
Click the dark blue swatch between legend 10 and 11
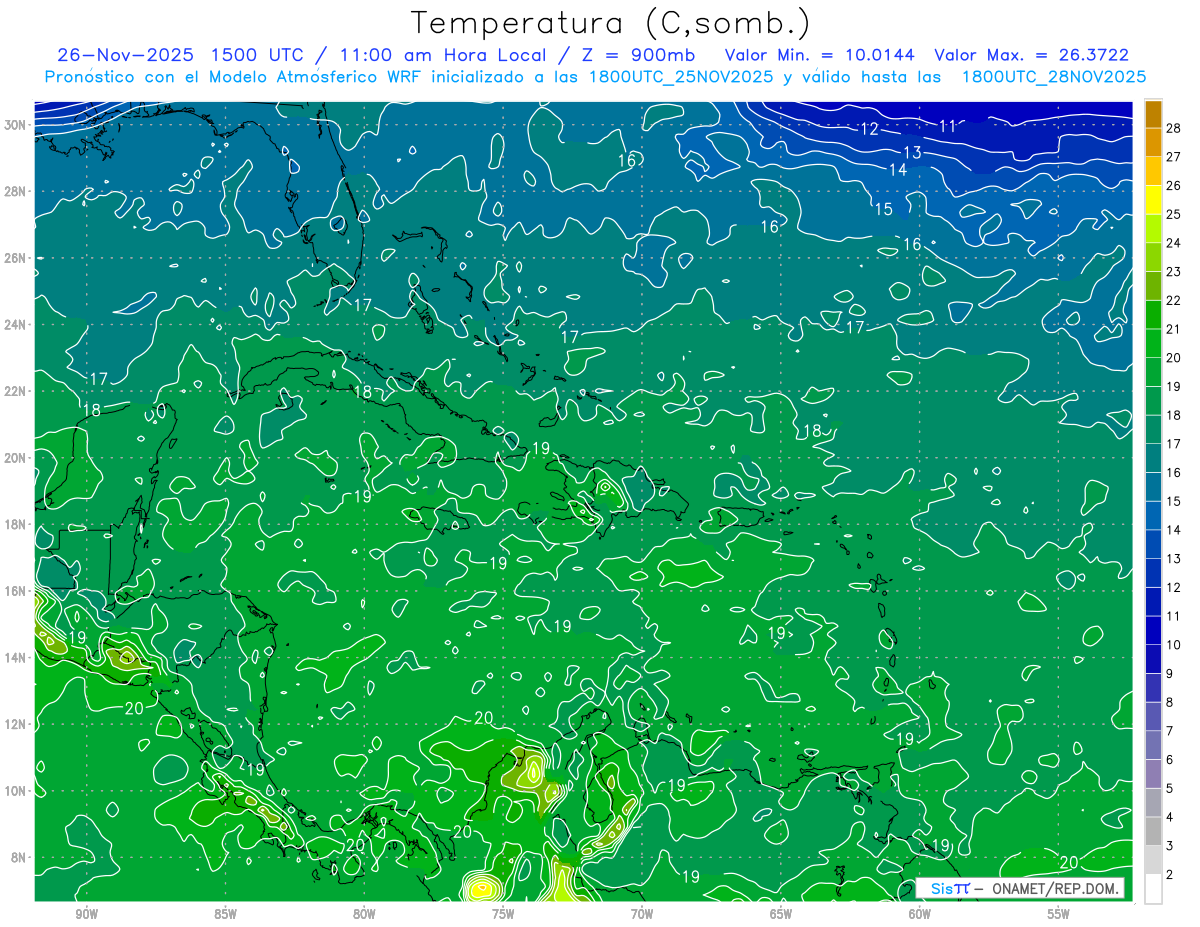(1153, 630)
